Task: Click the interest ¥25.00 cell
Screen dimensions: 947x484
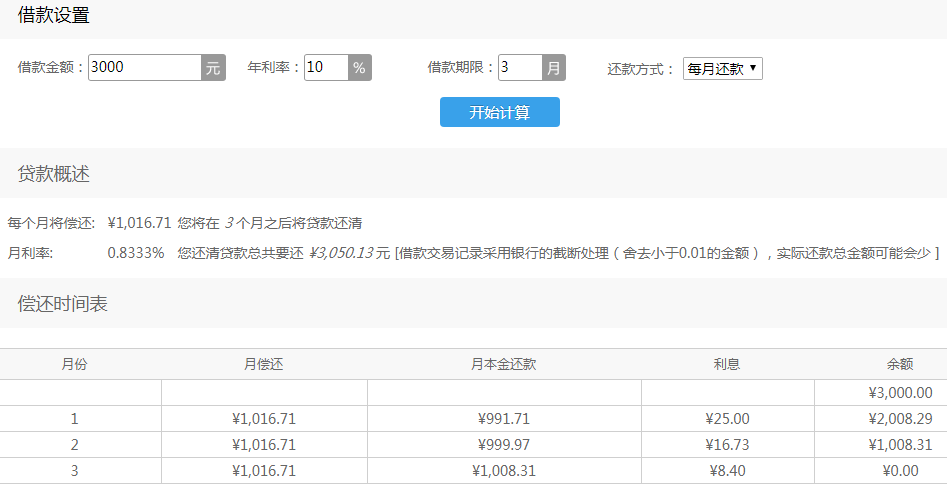Action: pos(727,419)
